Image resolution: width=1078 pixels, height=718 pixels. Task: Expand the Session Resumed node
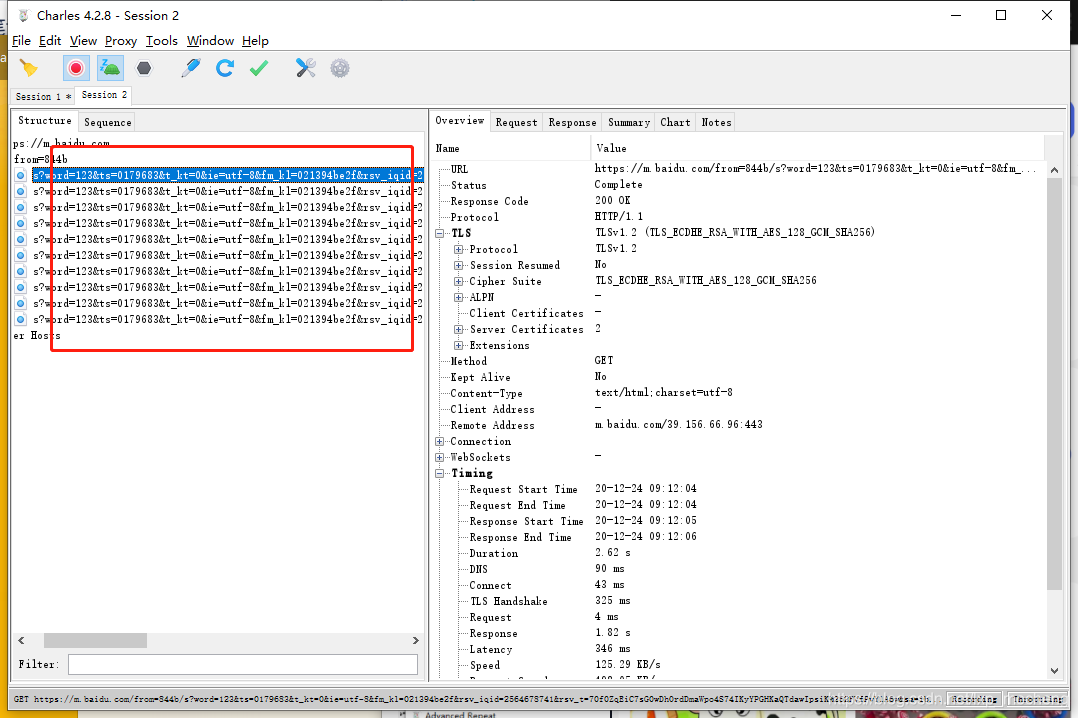[459, 265]
